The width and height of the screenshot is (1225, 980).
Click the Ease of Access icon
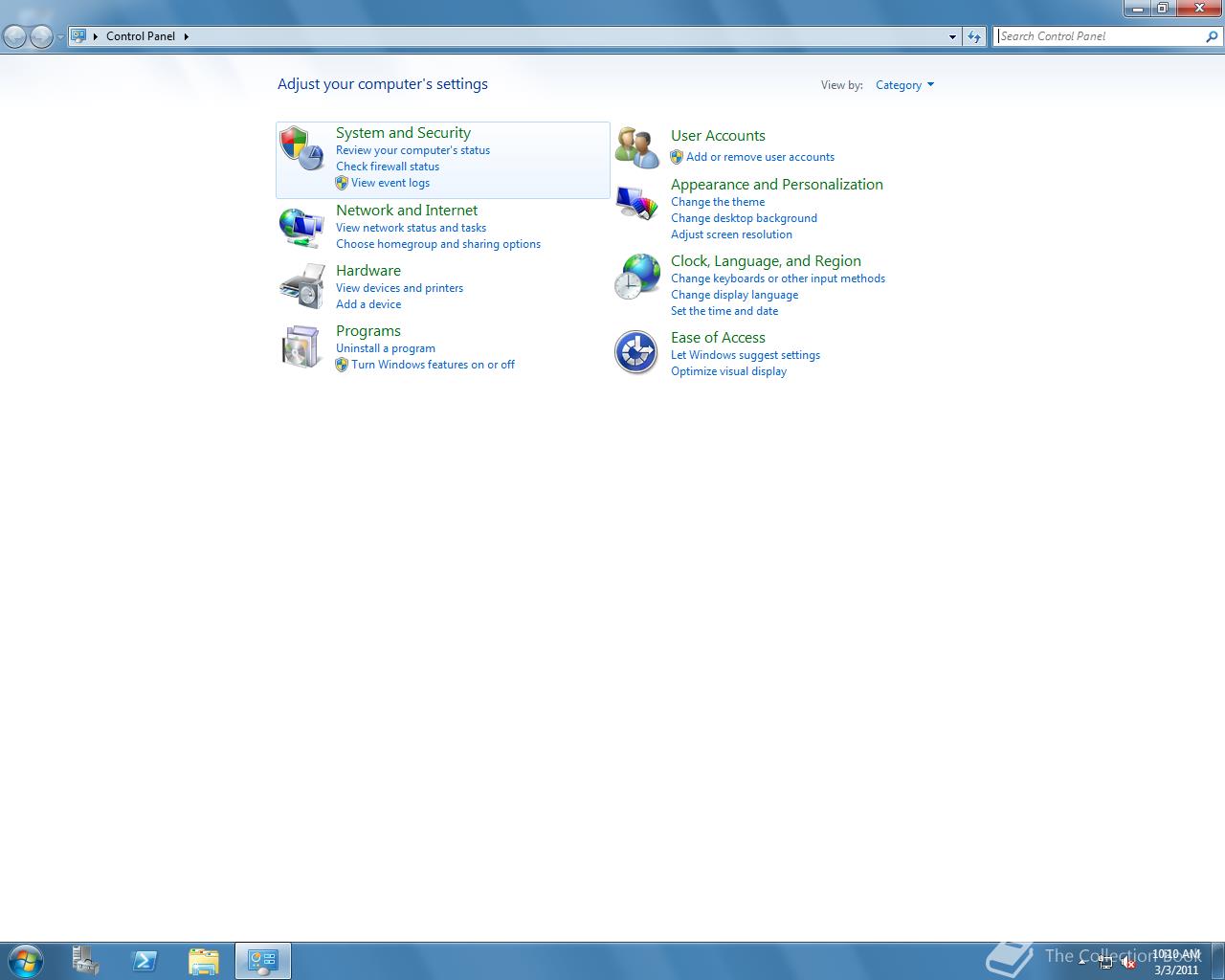636,352
